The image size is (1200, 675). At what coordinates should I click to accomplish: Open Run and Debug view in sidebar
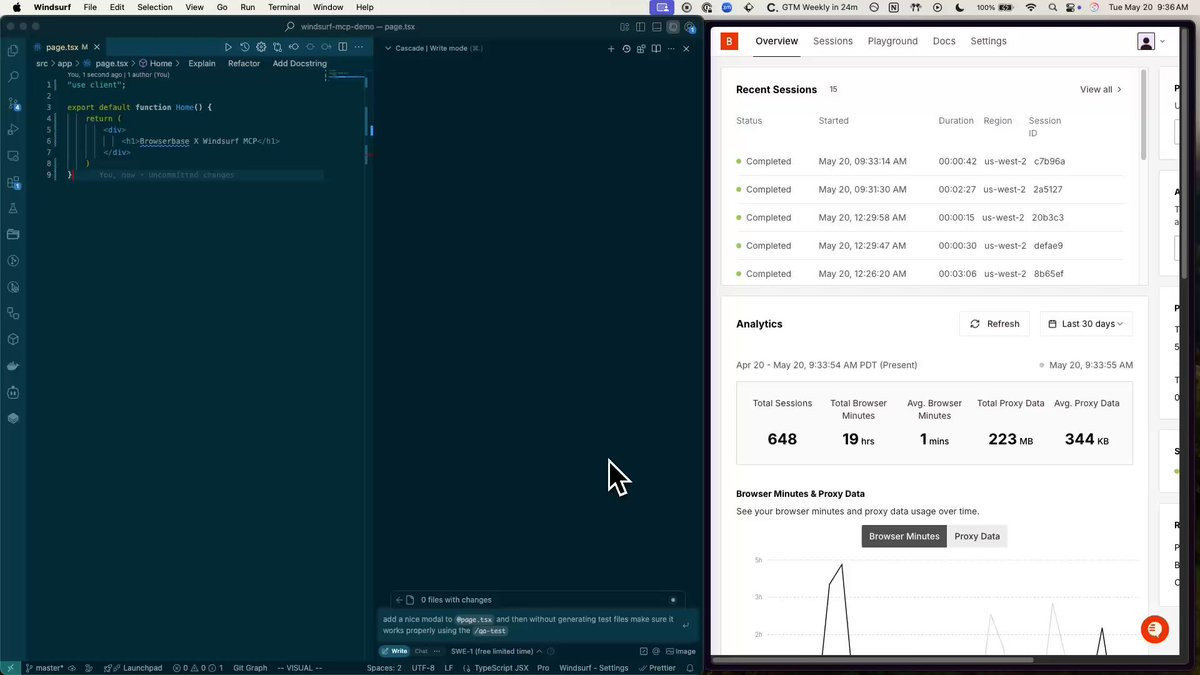[13, 129]
